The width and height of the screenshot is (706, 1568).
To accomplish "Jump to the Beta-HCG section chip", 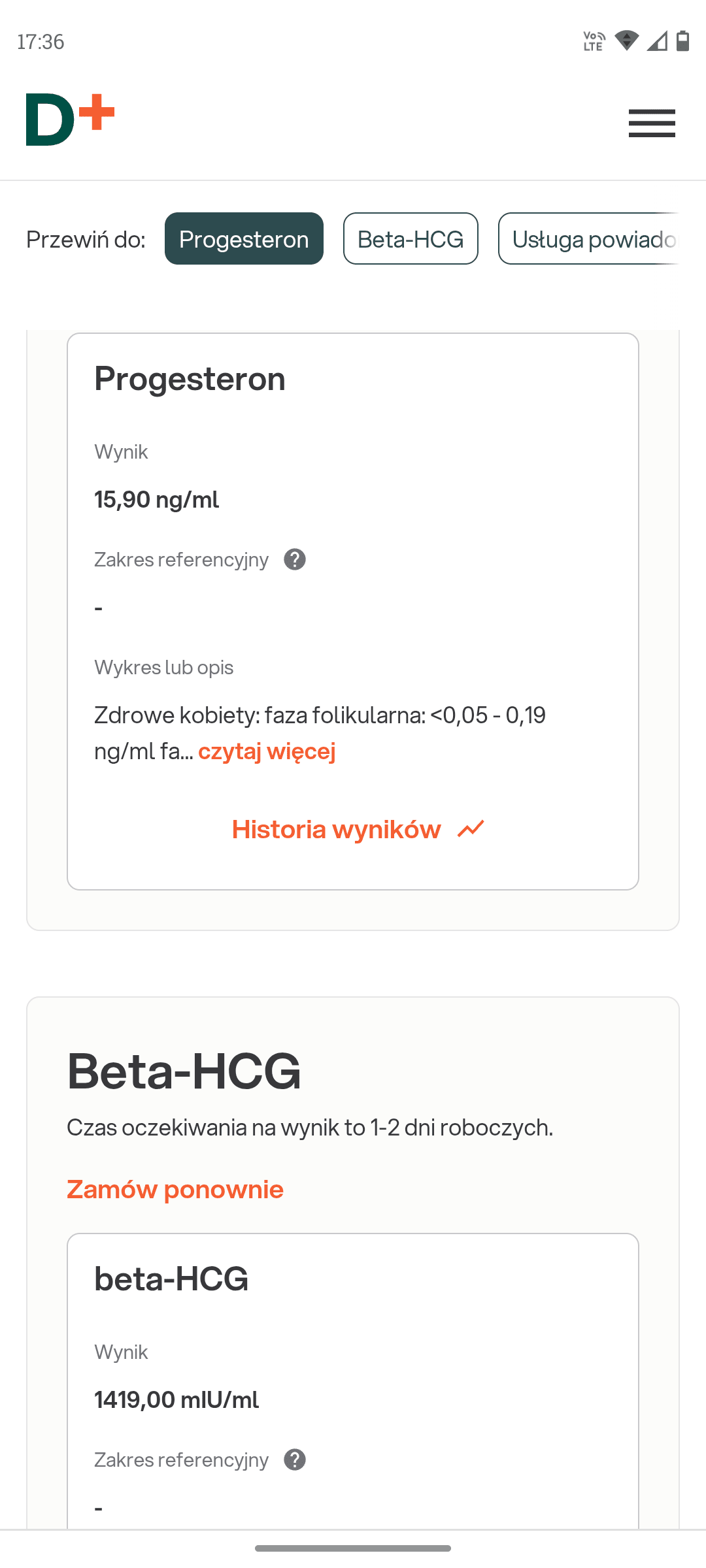I will (x=411, y=238).
